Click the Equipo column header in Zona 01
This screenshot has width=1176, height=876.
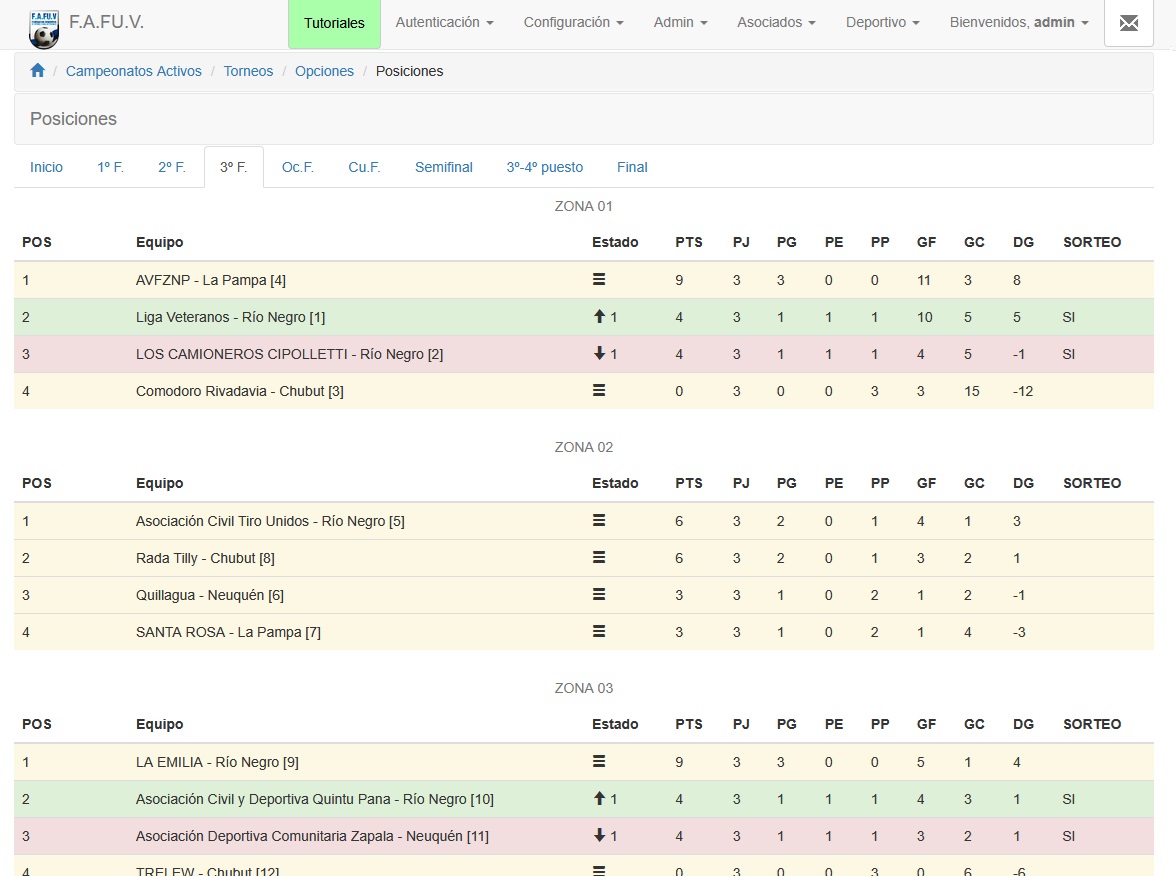(160, 242)
